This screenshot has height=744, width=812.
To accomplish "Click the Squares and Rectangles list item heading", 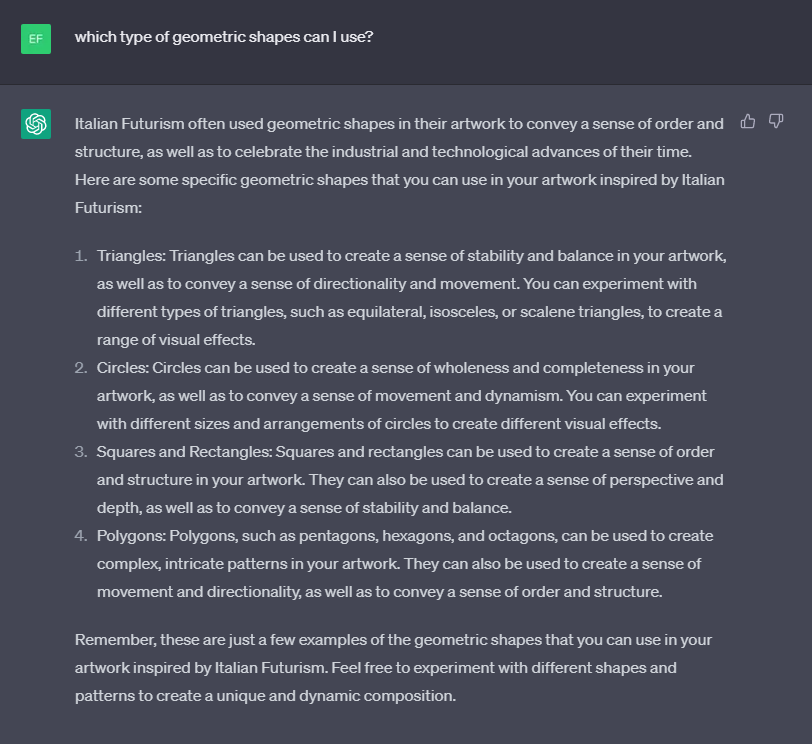I will pyautogui.click(x=184, y=451).
